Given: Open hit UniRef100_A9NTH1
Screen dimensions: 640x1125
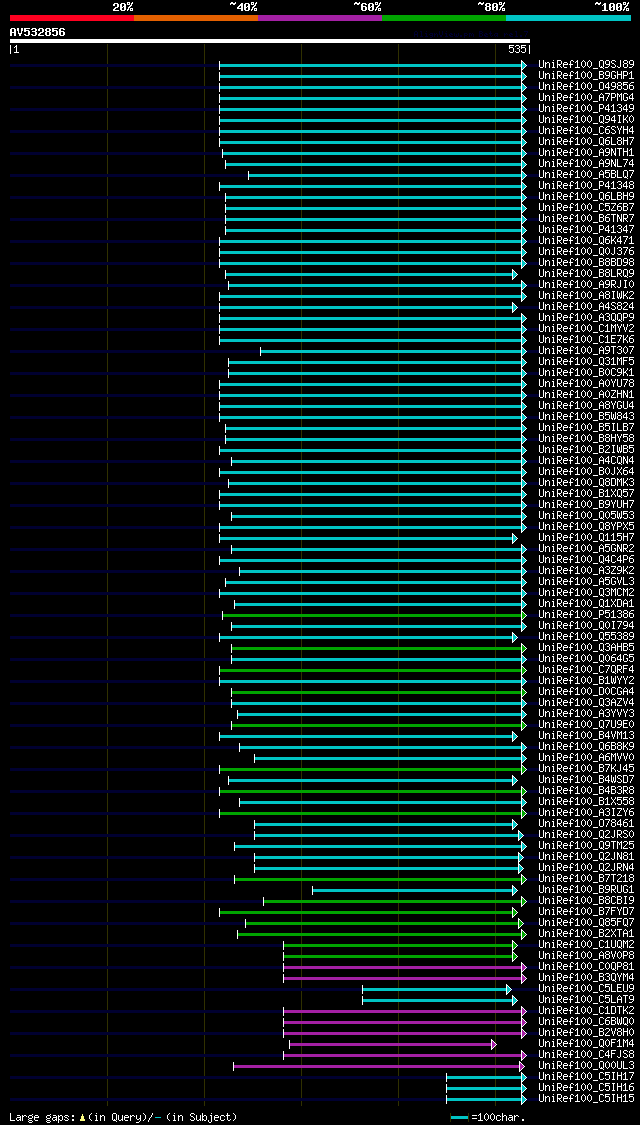Looking at the screenshot, I should pyautogui.click(x=586, y=153).
